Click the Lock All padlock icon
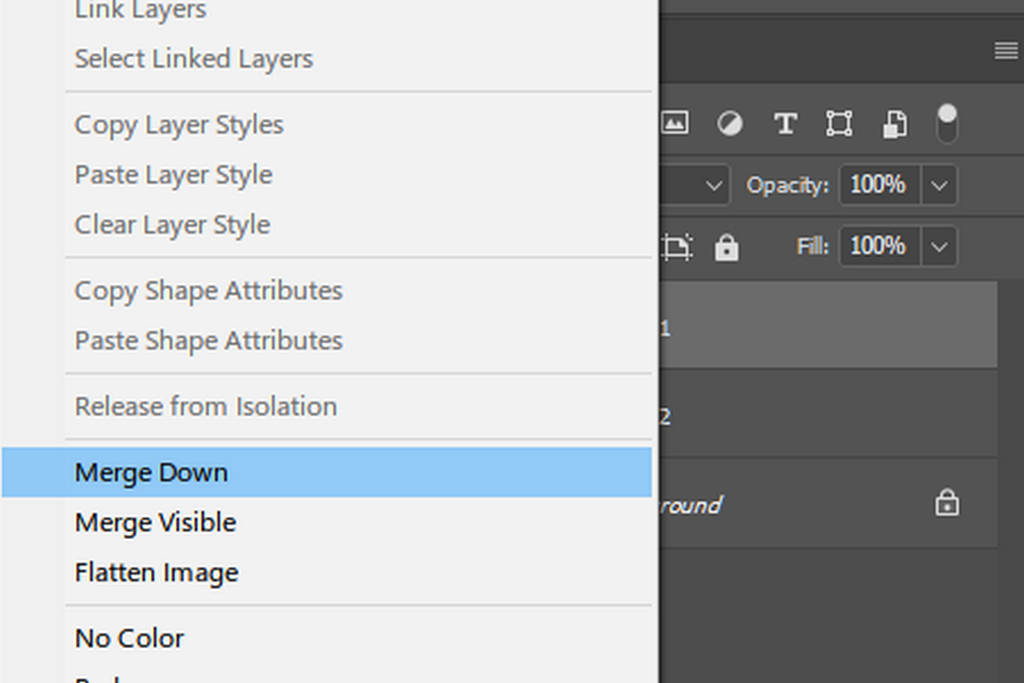Screen dimensions: 1024x683 pyautogui.click(x=727, y=247)
